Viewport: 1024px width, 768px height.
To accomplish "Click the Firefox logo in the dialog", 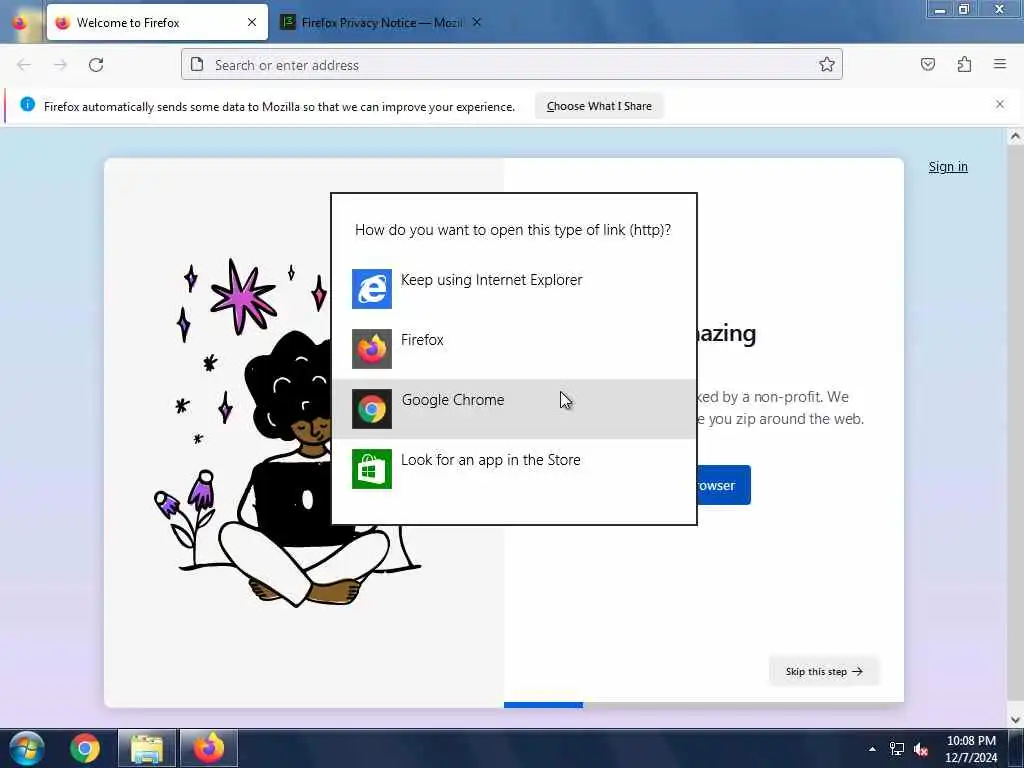I will point(372,349).
